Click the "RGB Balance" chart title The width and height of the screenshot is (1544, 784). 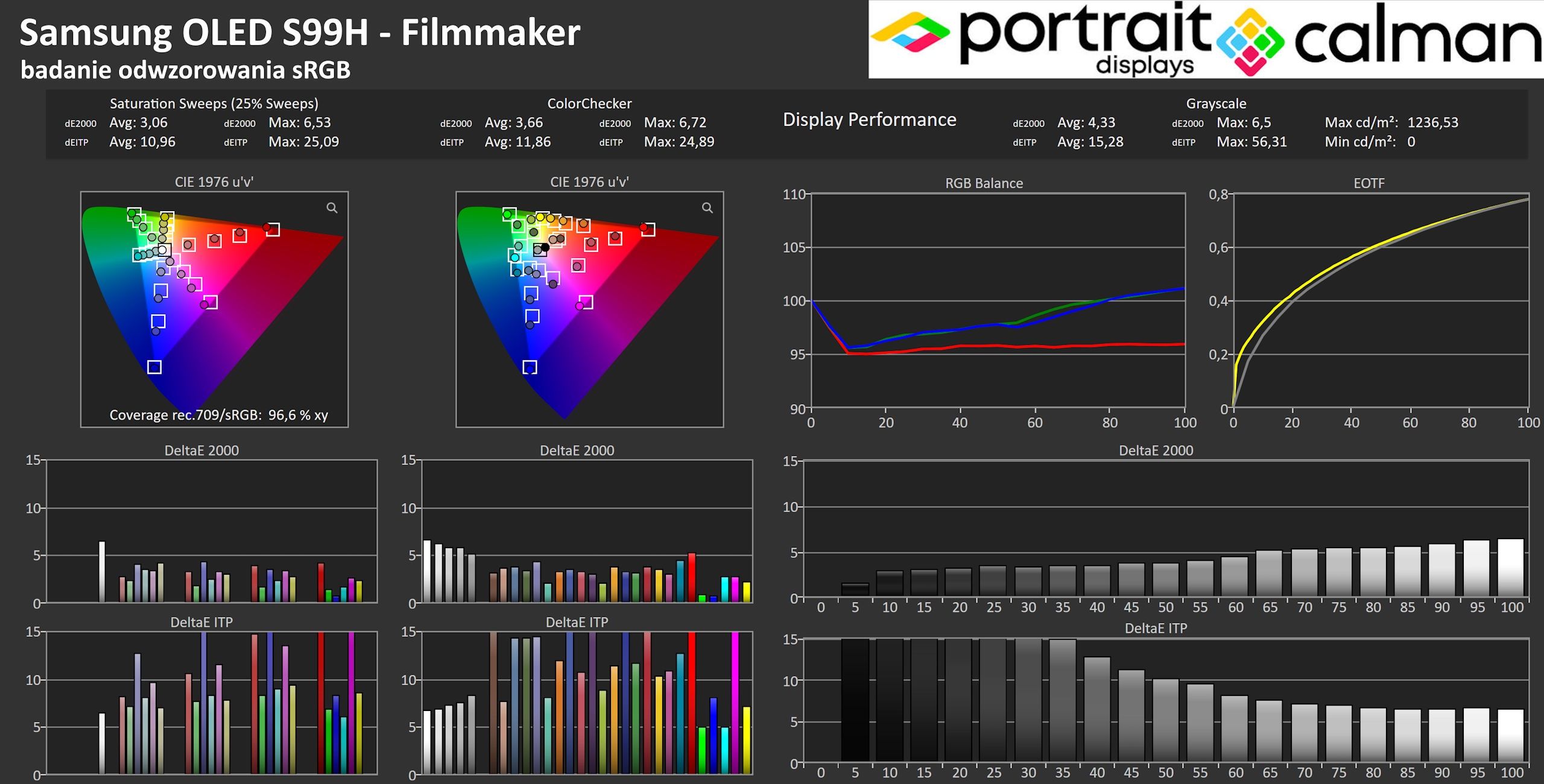(984, 183)
